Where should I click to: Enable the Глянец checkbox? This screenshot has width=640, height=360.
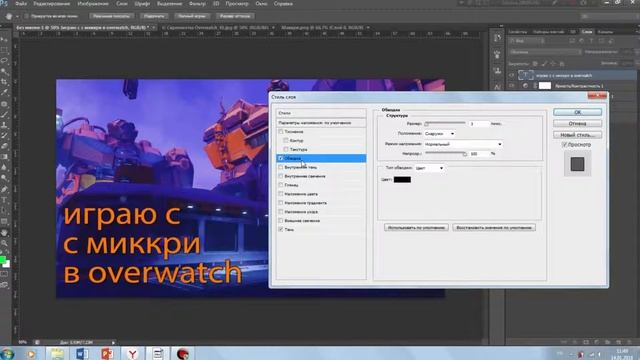281,185
